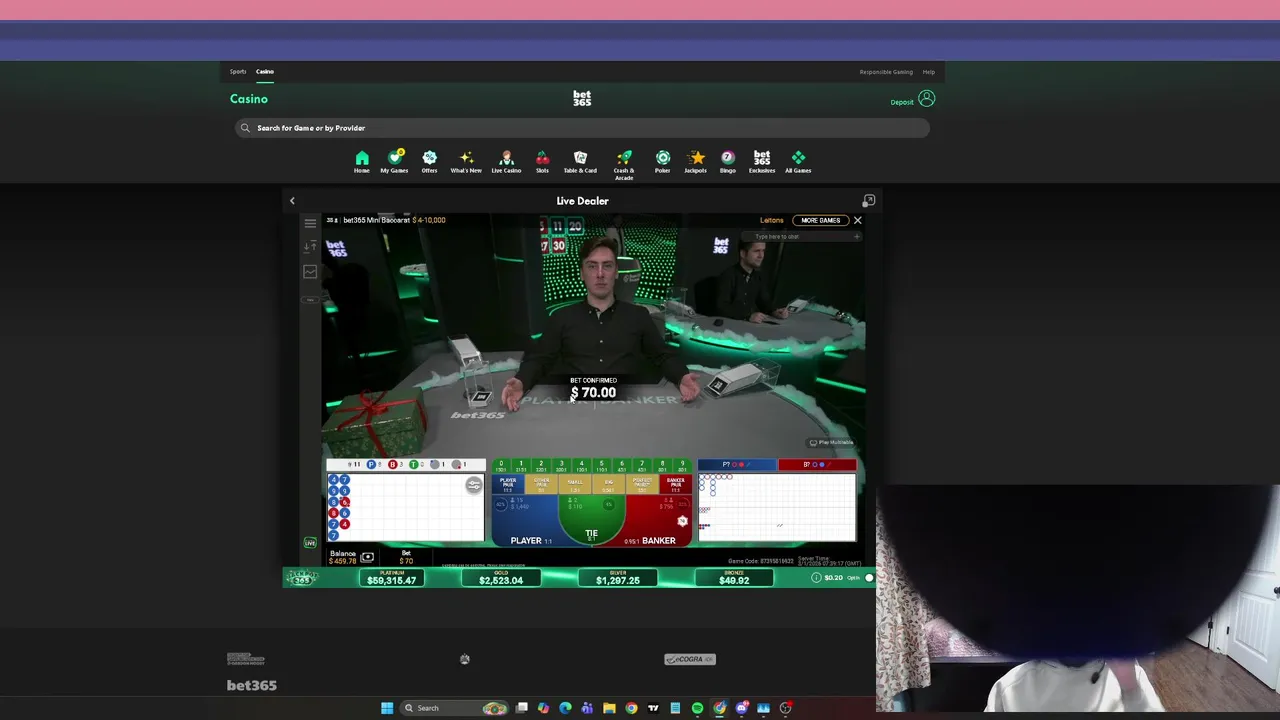
Task: Click the bet365 logo in header
Action: tap(582, 99)
